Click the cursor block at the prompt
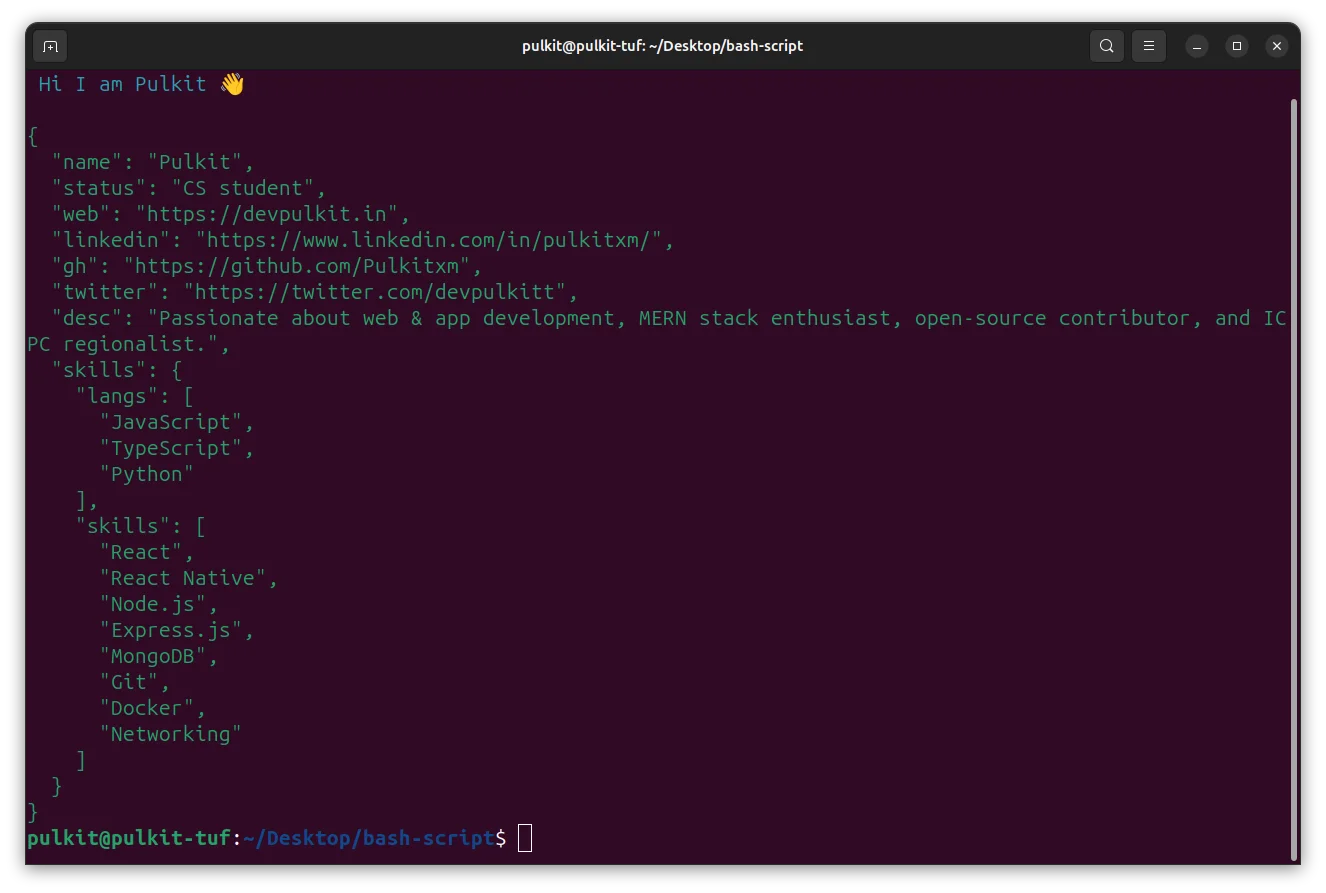The image size is (1326, 893). pyautogui.click(x=525, y=838)
